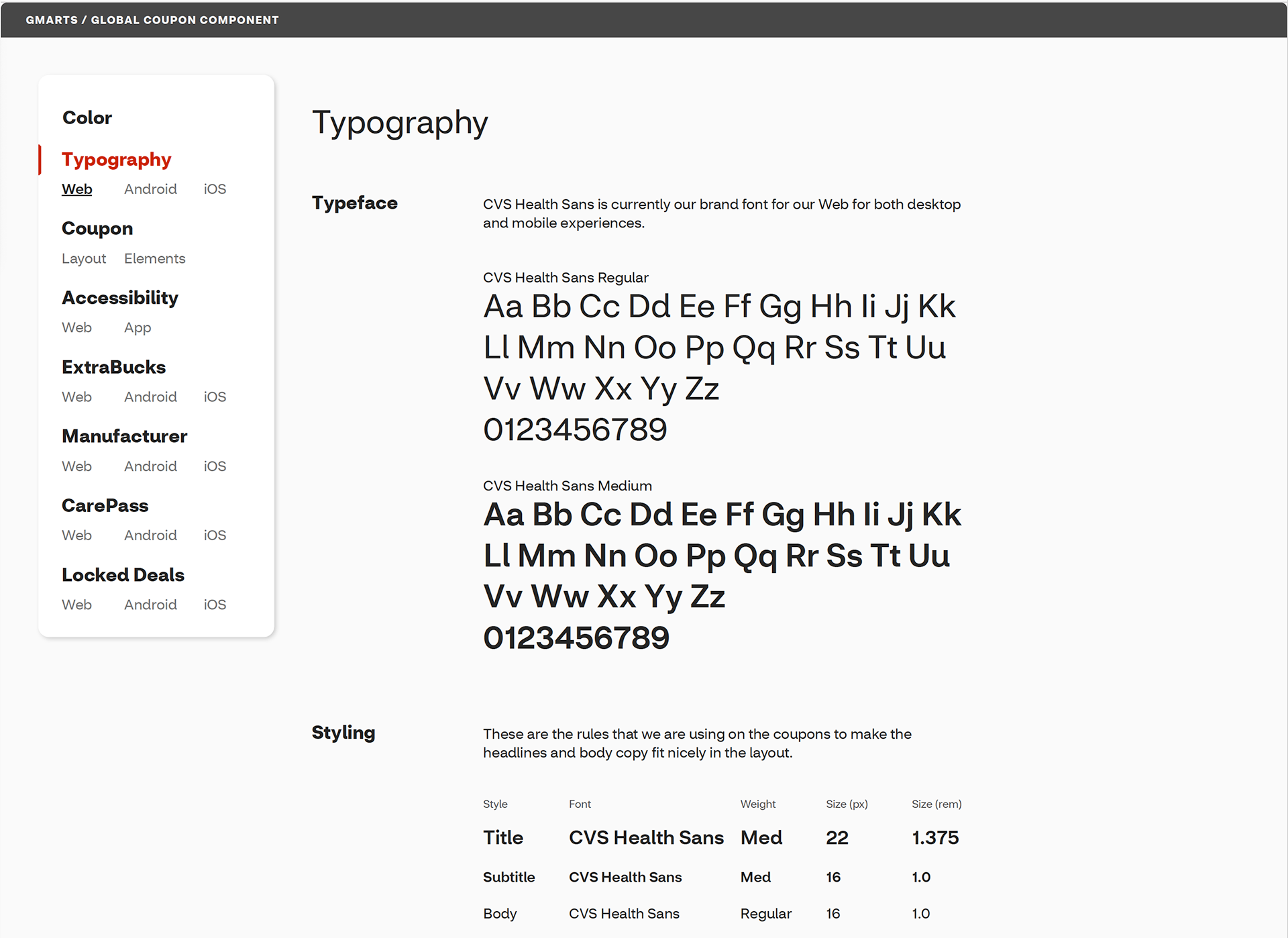This screenshot has width=1288, height=938.
Task: Open iOS under Manufacturer
Action: pos(215,466)
